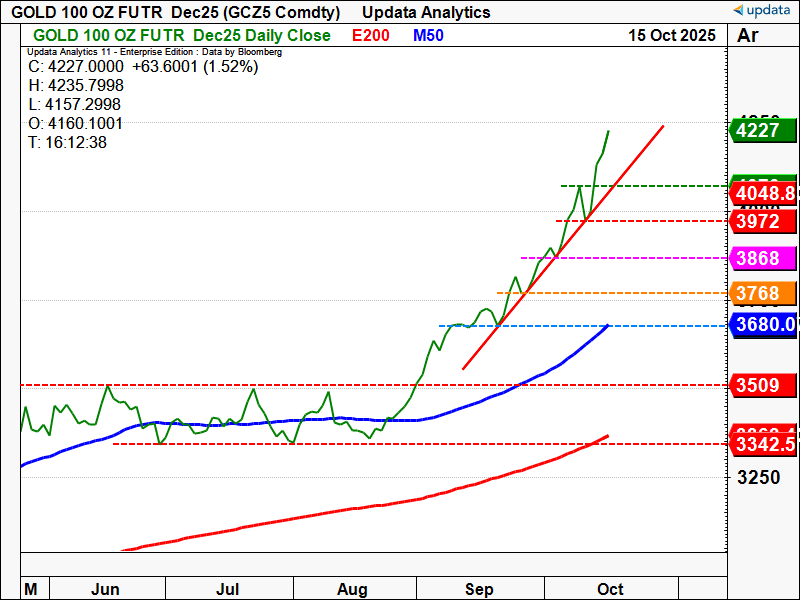800x600 pixels.
Task: Select the Sep label on time axis
Action: (x=480, y=589)
